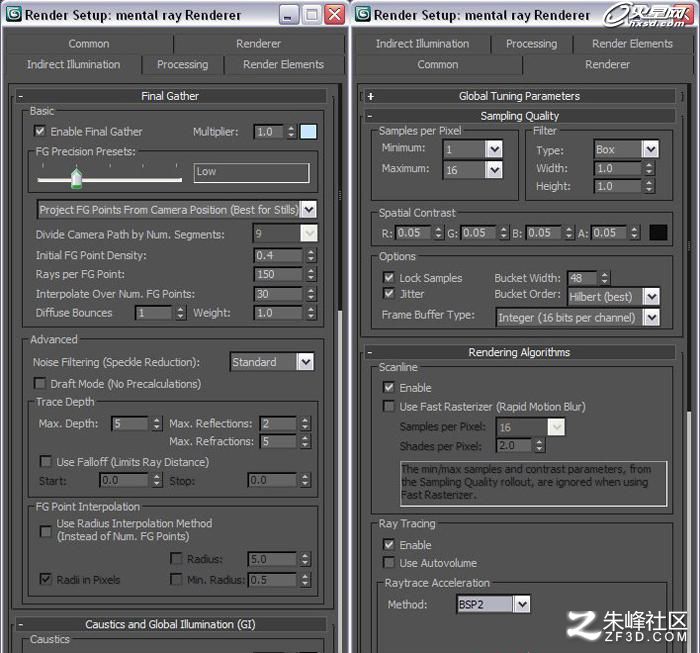Click Final Gather Multiplier spinner arrows

tap(292, 131)
